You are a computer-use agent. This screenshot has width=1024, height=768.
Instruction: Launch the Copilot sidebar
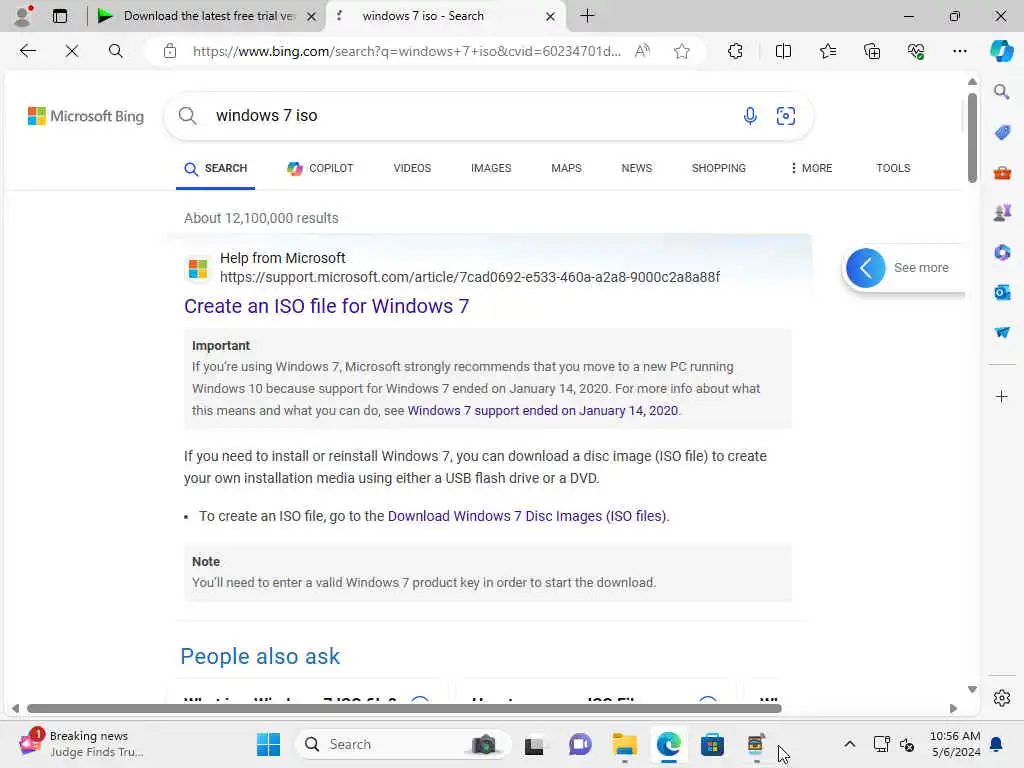click(x=1001, y=51)
